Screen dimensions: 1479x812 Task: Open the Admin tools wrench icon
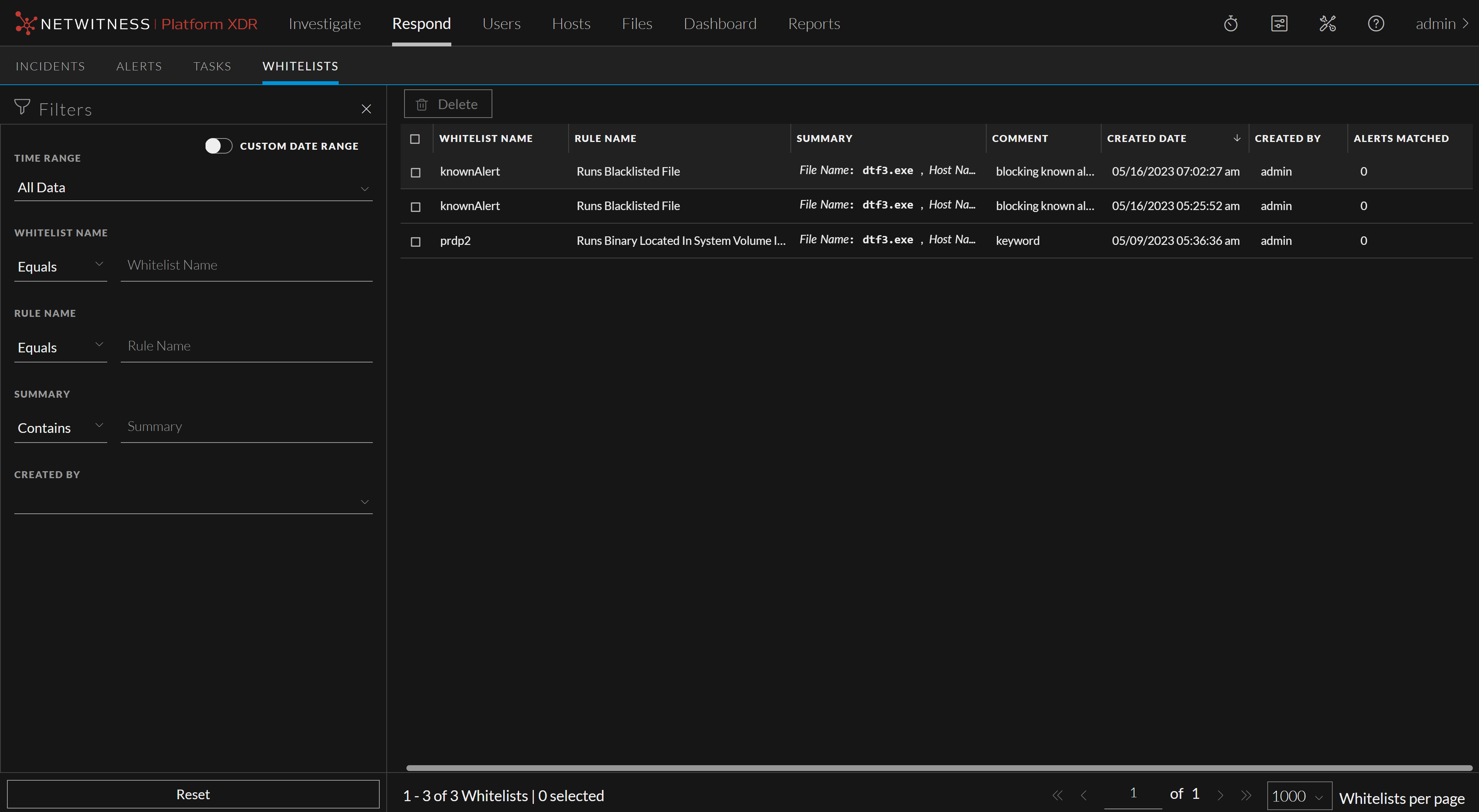click(x=1327, y=24)
